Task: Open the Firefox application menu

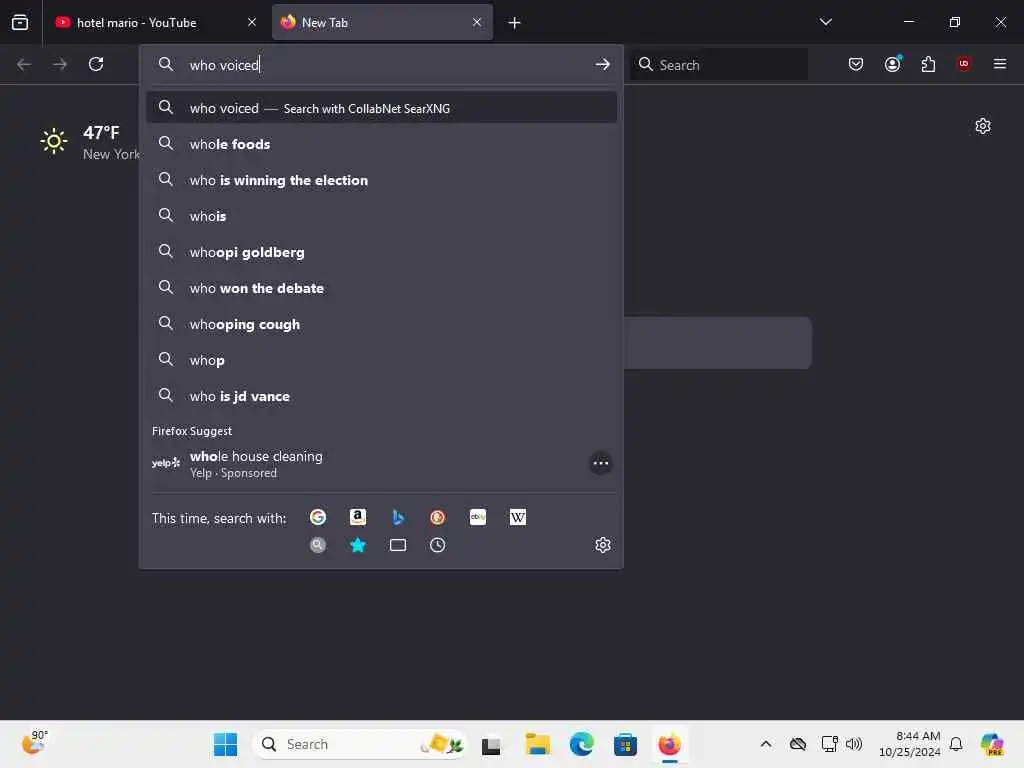Action: [999, 64]
